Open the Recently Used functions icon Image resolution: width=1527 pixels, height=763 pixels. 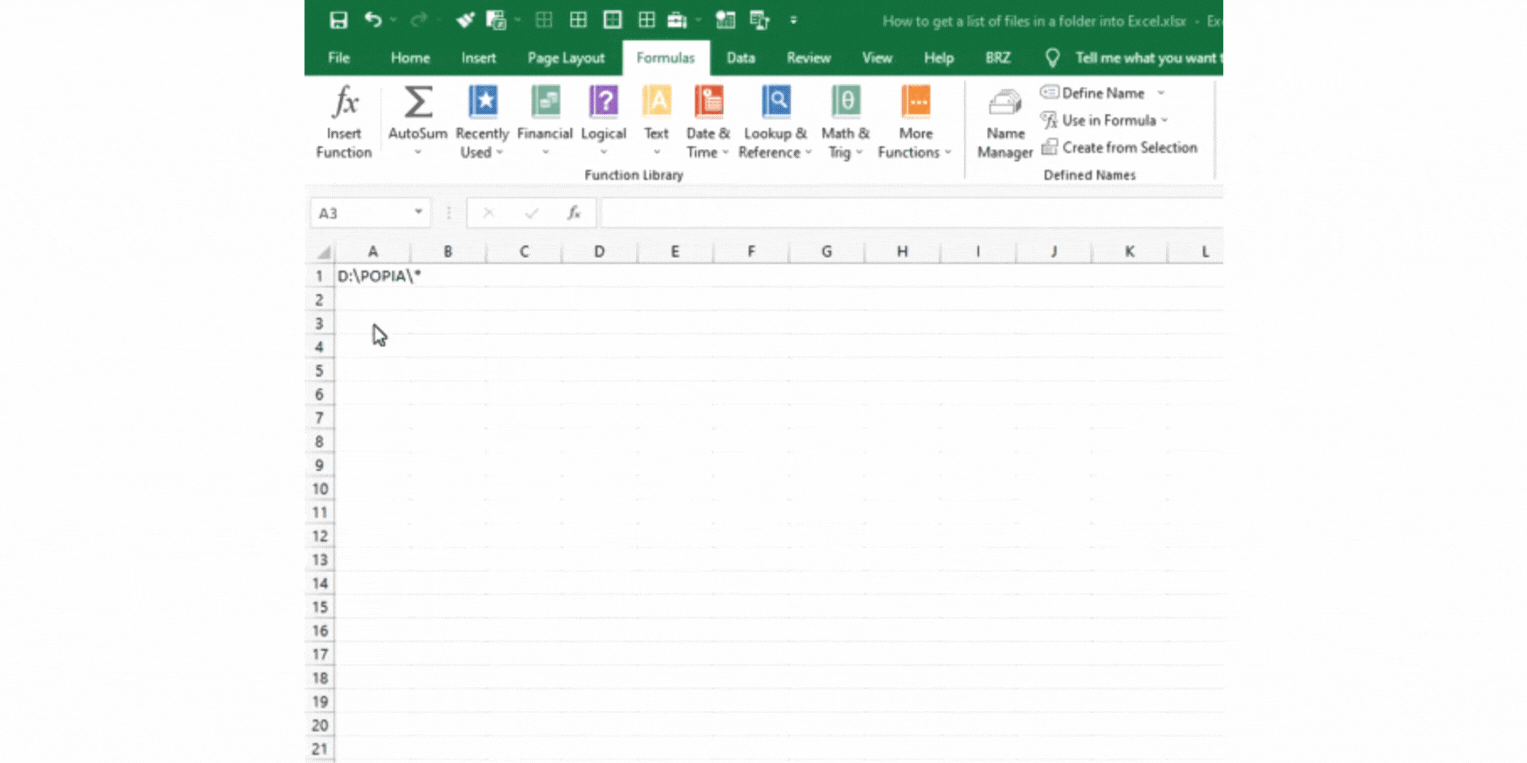coord(482,100)
